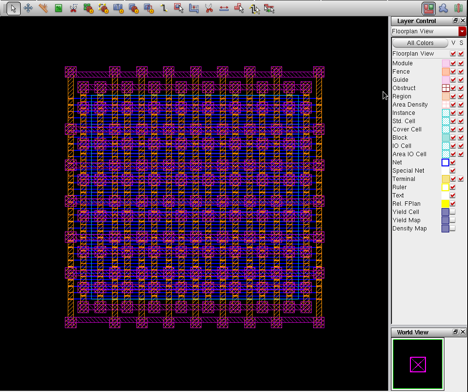This screenshot has height=392, width=468.
Task: Click the World View thumbnail
Action: (x=418, y=364)
